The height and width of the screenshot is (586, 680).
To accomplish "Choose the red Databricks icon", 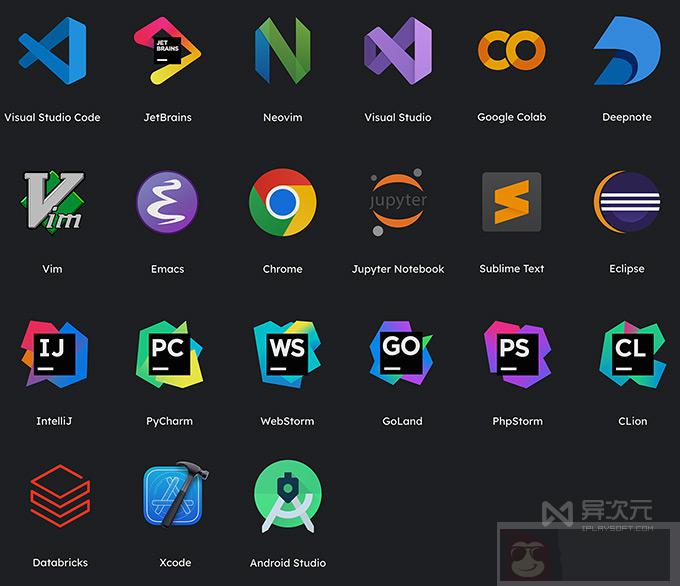I will coord(60,496).
